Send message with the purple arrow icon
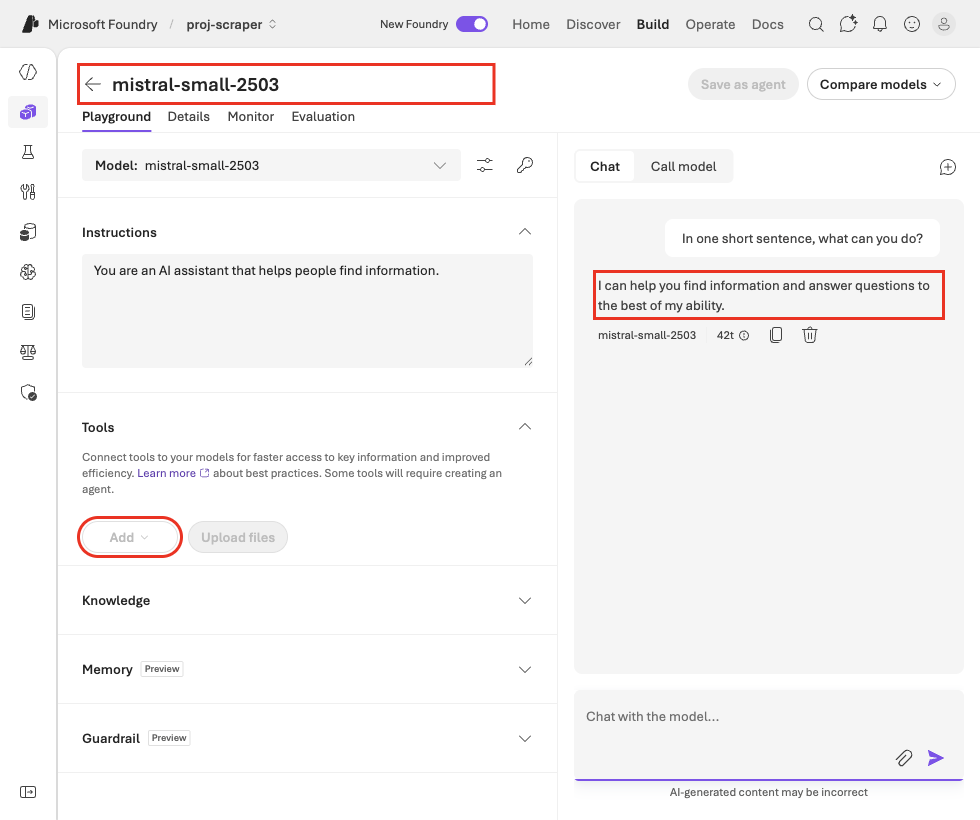980x820 pixels. pyautogui.click(x=936, y=758)
